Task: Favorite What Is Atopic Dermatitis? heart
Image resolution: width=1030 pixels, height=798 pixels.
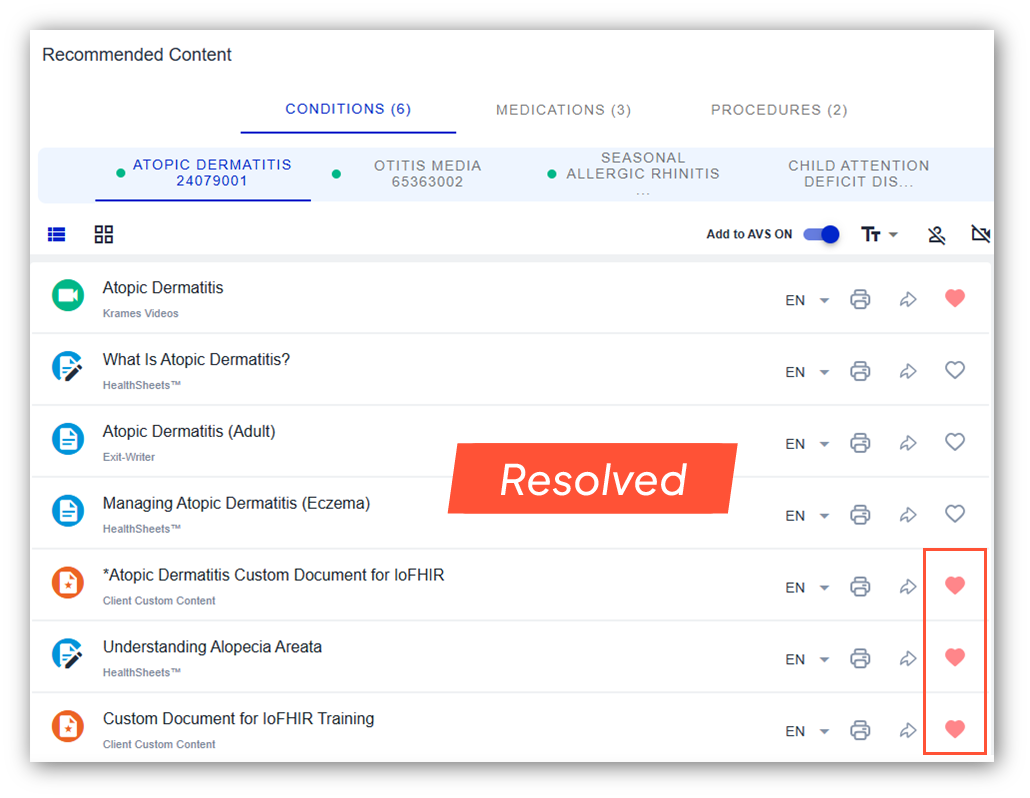Action: tap(955, 370)
